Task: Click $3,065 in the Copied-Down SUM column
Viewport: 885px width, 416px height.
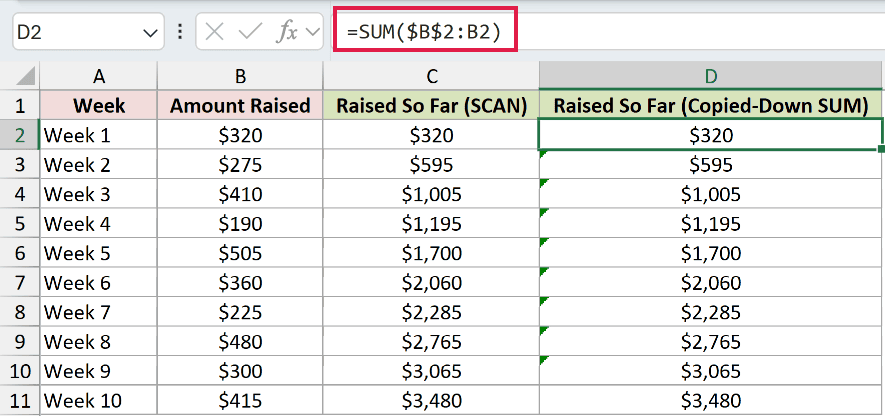Action: (x=711, y=371)
